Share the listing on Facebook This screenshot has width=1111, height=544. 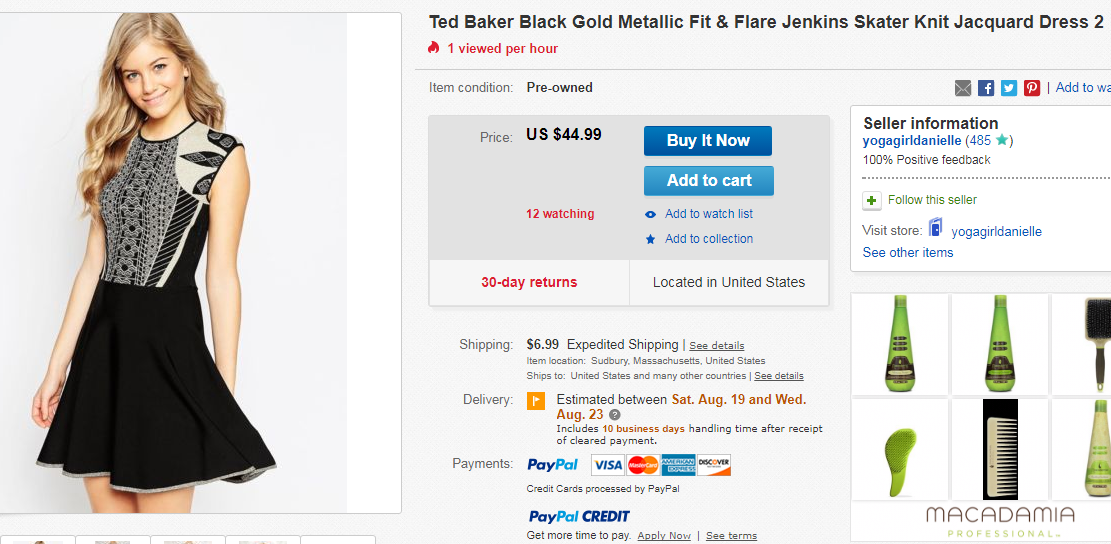click(x=986, y=88)
